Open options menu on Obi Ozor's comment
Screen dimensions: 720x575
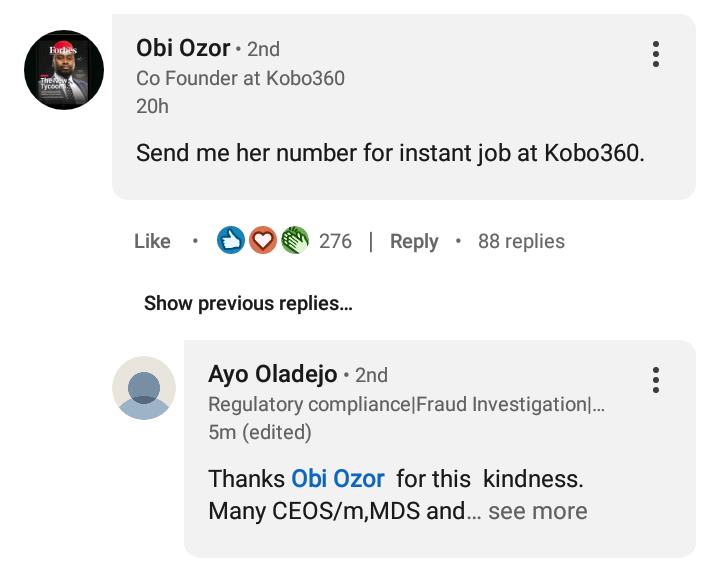coord(656,54)
